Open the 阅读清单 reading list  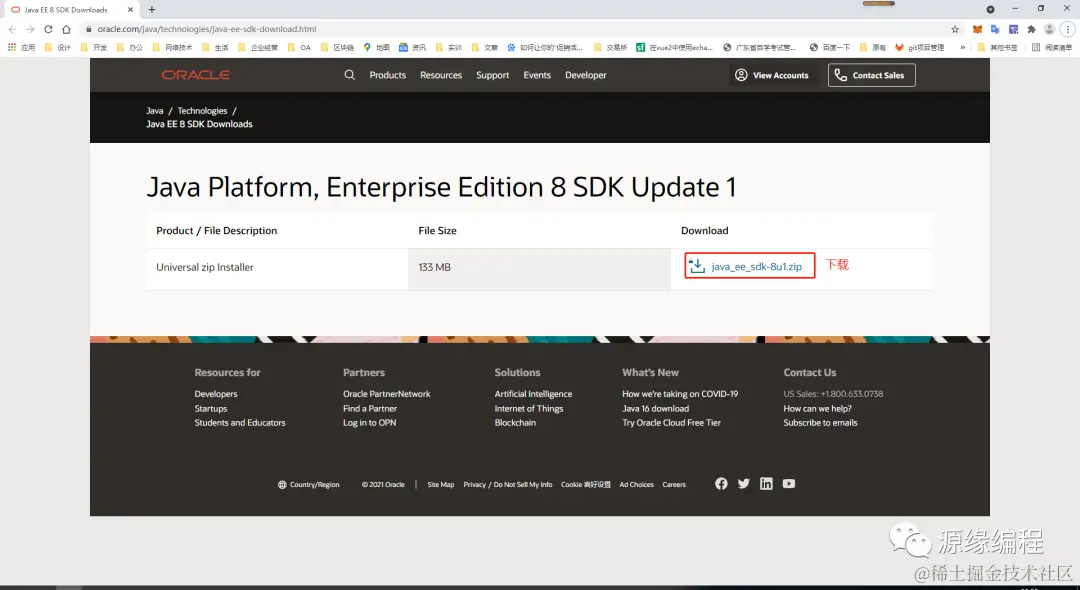[x=1052, y=48]
